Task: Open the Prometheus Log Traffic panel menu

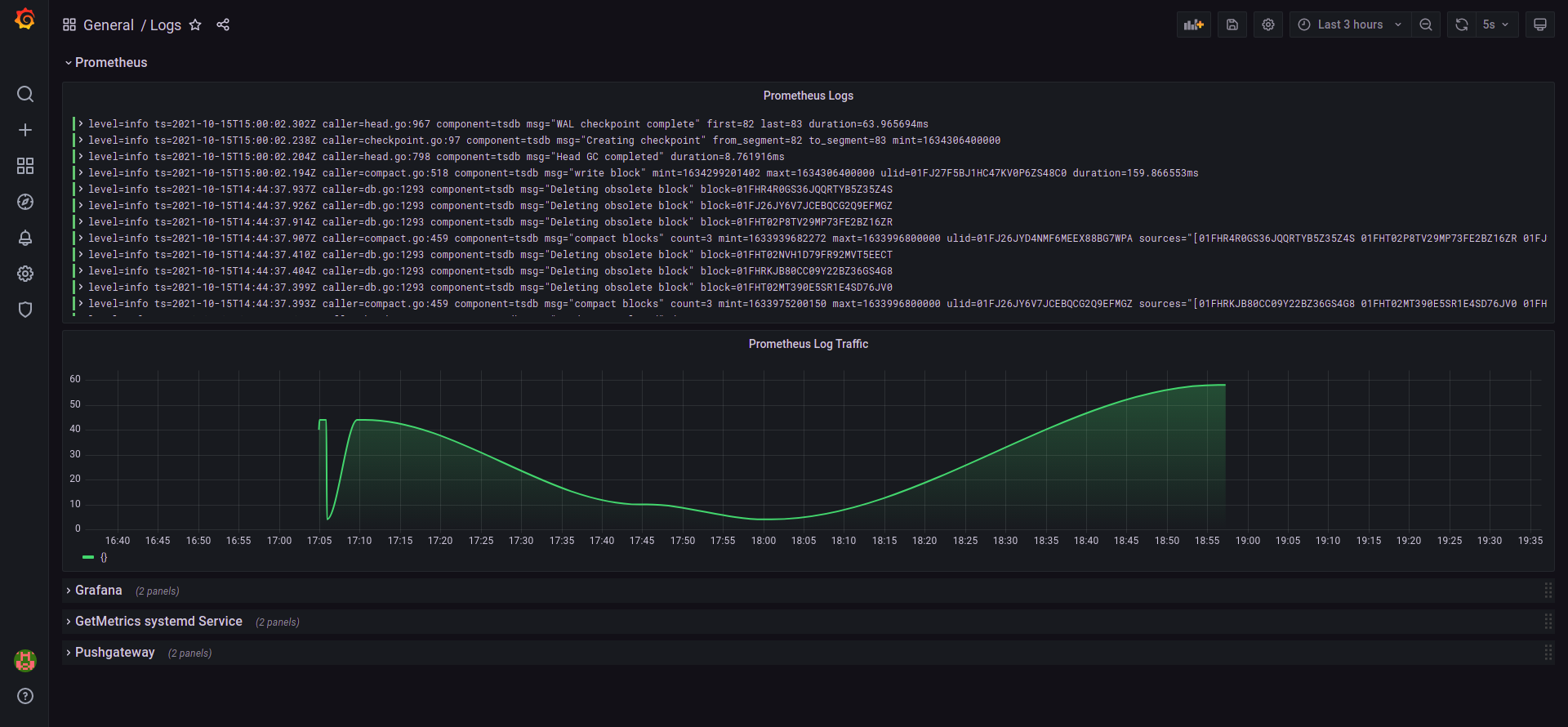Action: (808, 344)
